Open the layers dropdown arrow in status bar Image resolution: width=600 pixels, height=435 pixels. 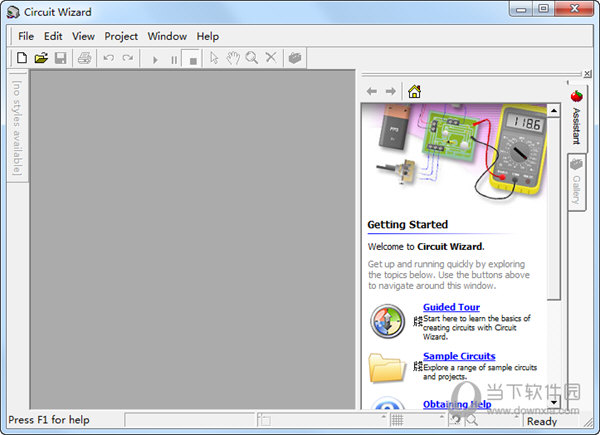coord(384,416)
